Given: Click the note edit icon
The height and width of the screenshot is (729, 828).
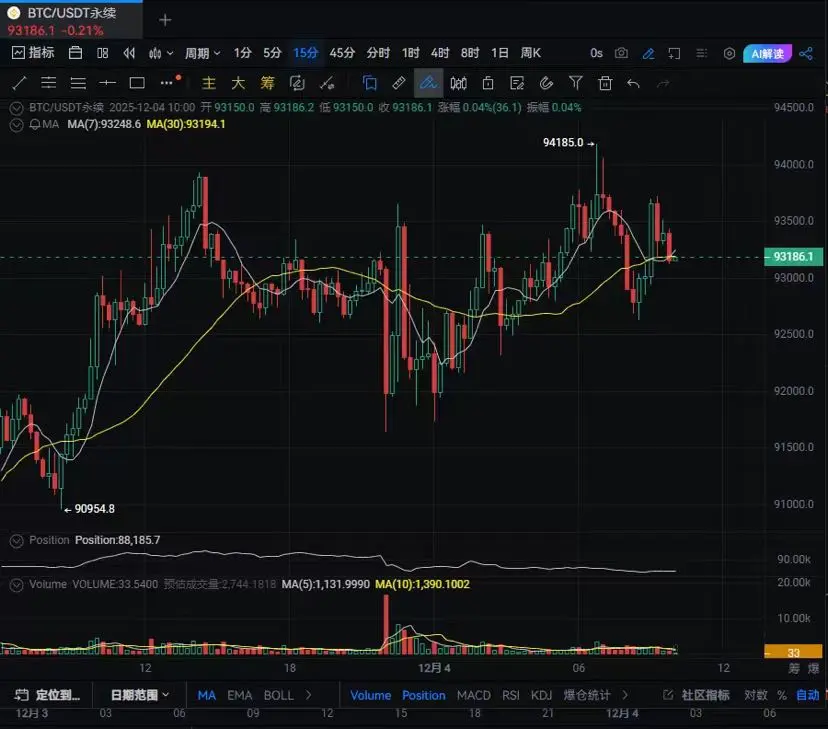Looking at the screenshot, I should (517, 83).
